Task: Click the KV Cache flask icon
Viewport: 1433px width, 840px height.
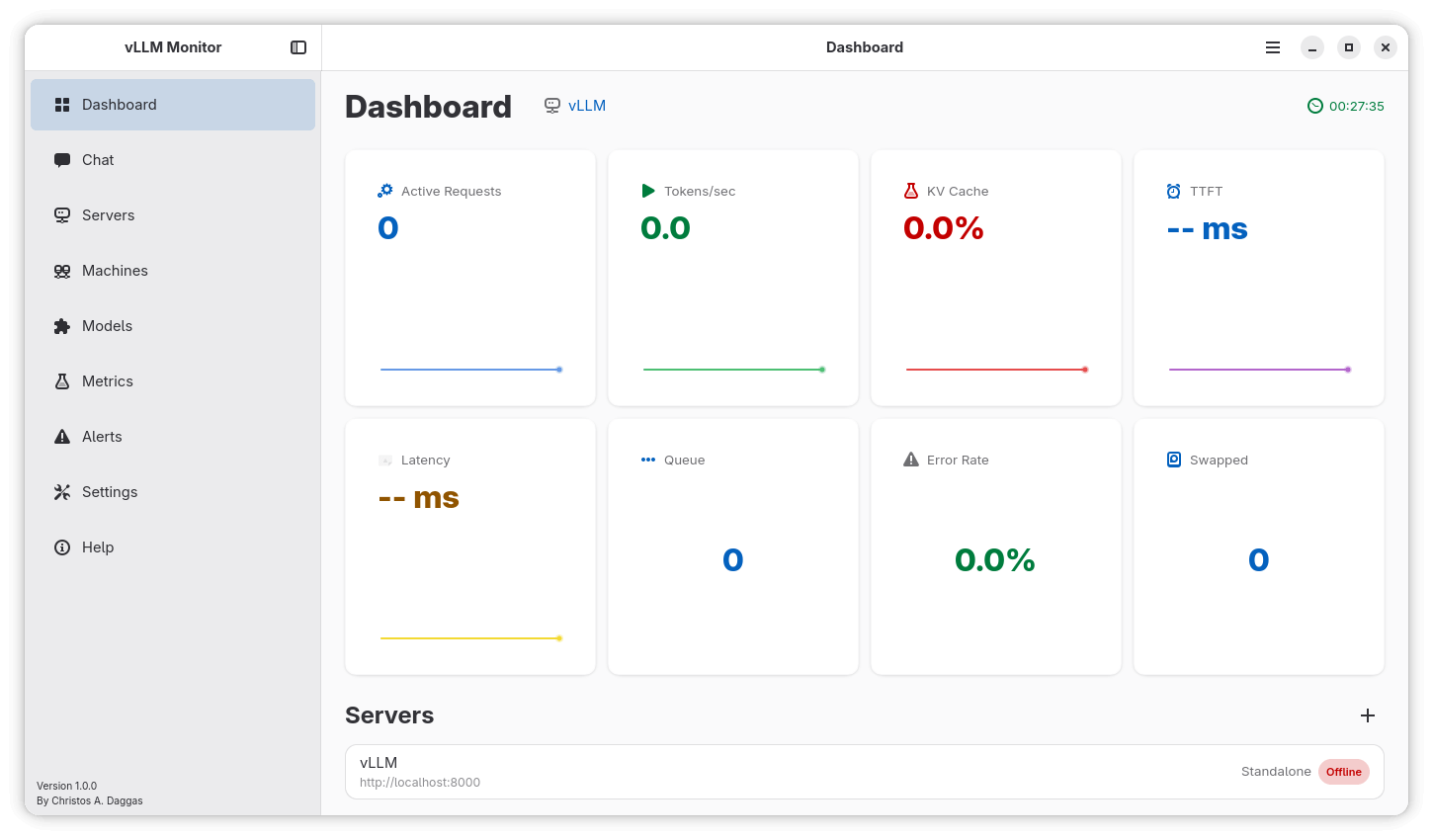Action: (x=911, y=191)
